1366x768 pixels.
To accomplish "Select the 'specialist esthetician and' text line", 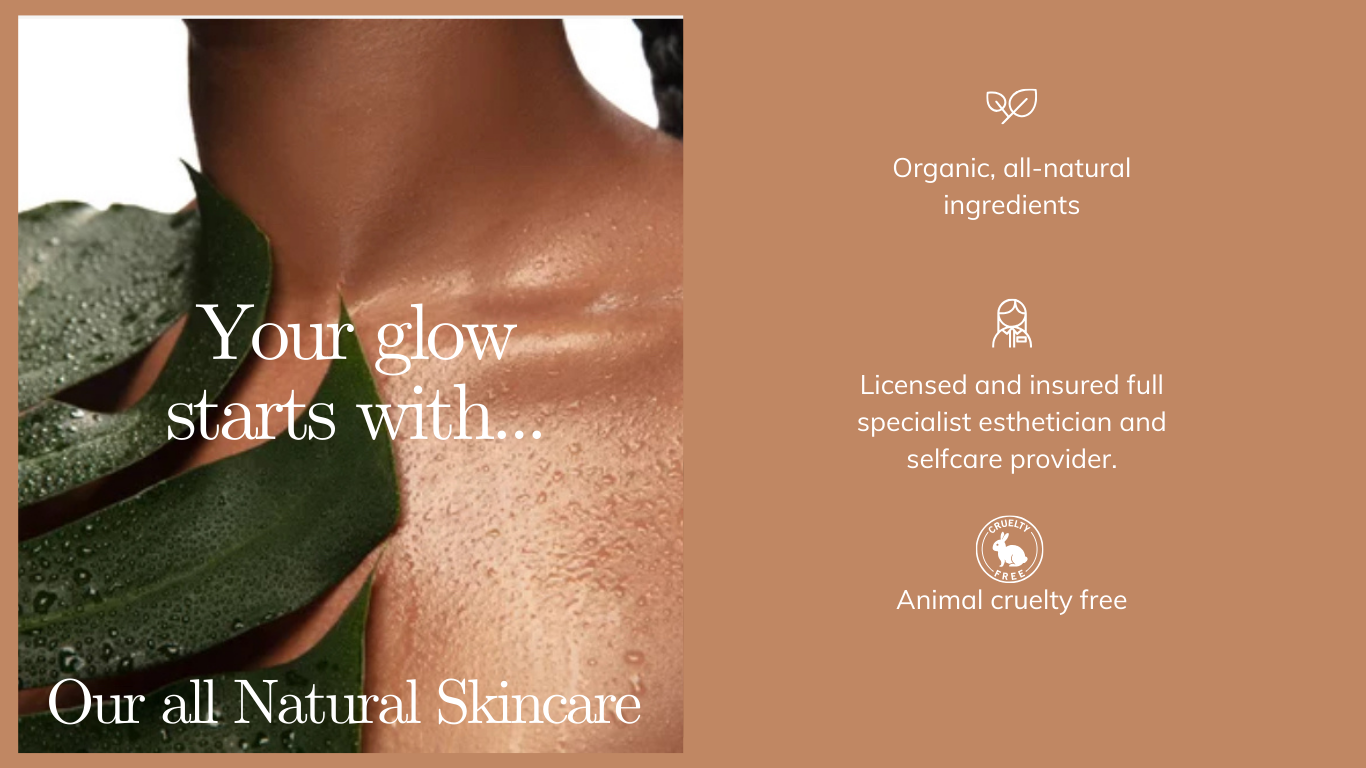I will [1011, 422].
